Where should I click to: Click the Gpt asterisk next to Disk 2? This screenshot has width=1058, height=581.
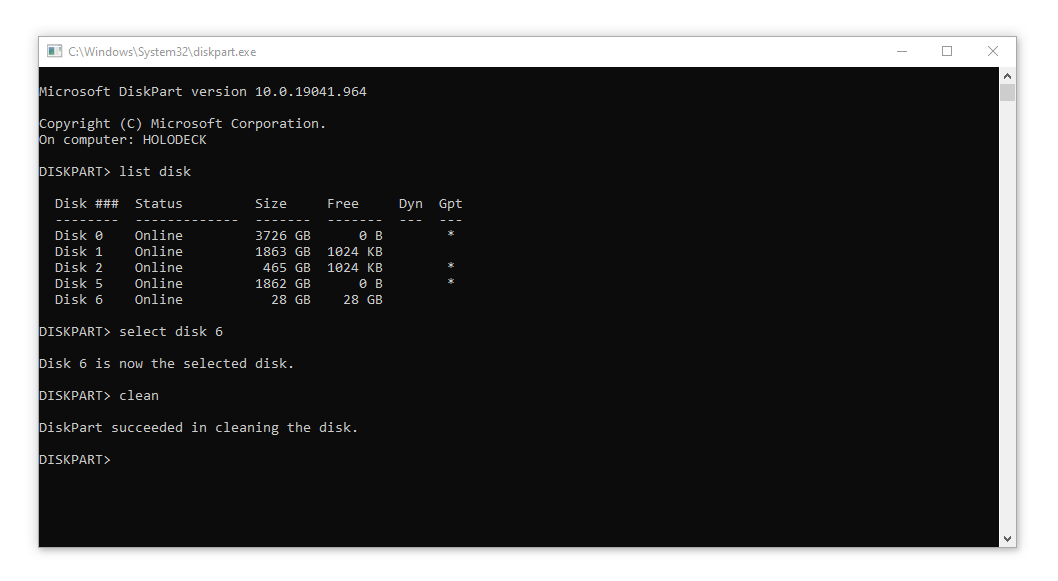(x=450, y=267)
